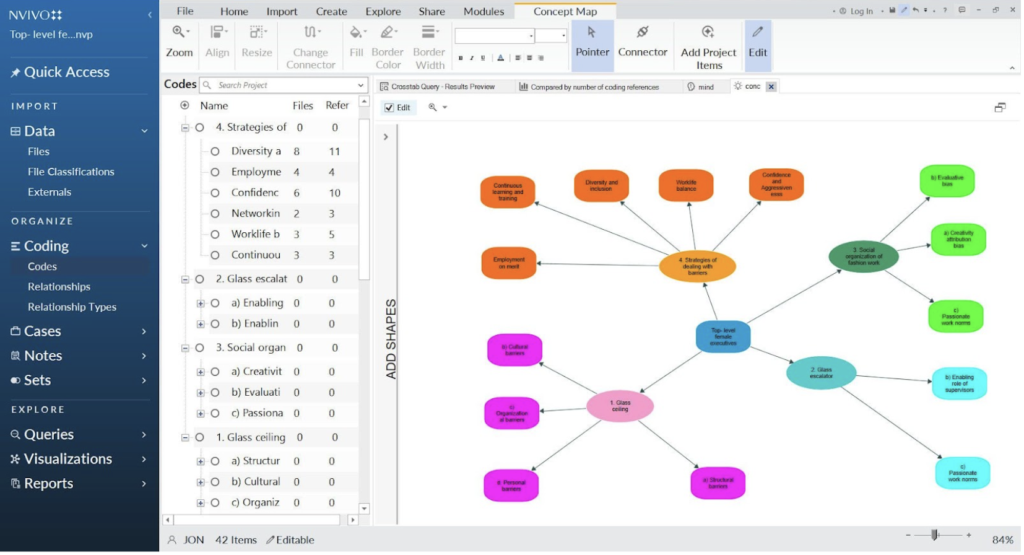Click the Edit pencil icon in the ribbon
This screenshot has width=1024, height=555.
point(758,33)
